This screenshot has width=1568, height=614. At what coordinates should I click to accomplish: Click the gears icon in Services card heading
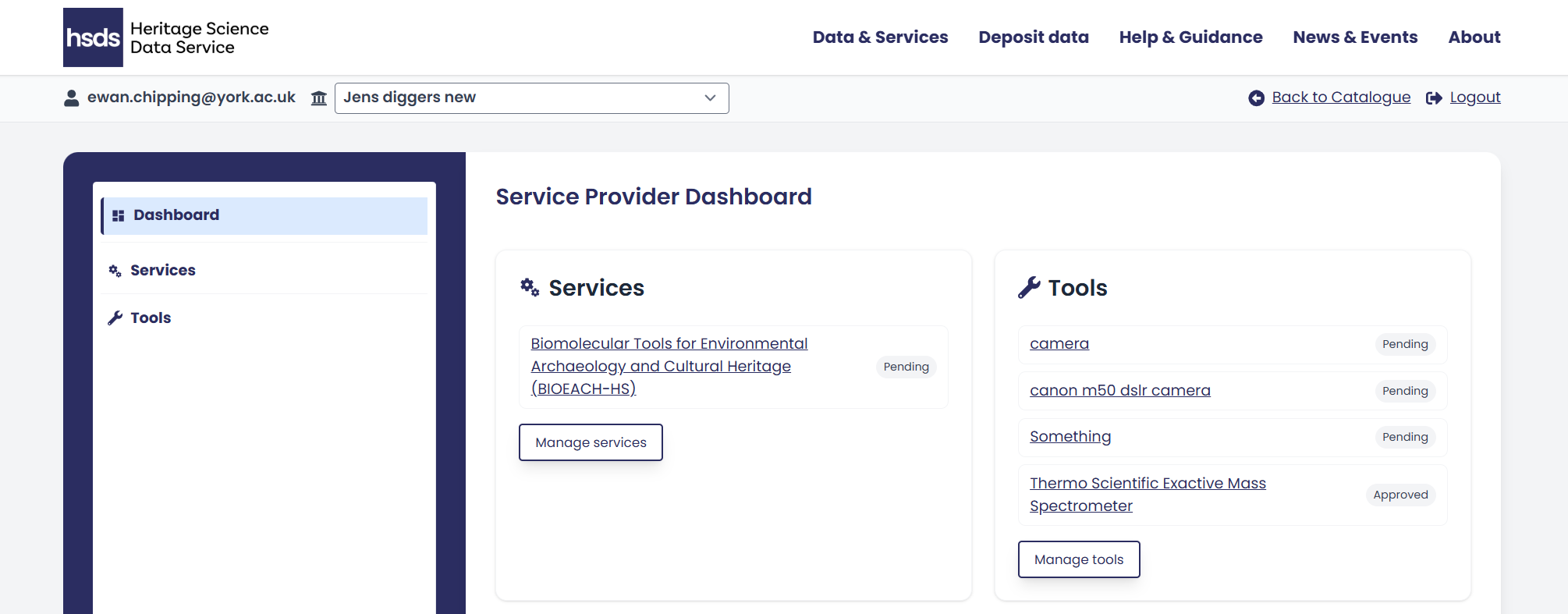530,288
